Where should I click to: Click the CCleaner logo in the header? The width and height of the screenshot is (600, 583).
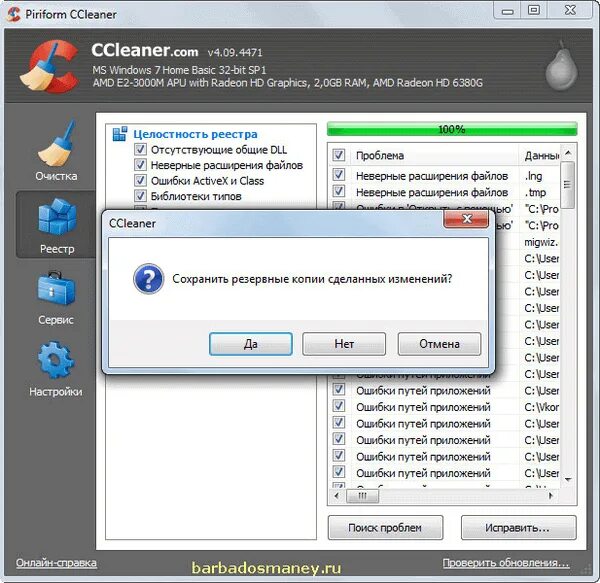click(49, 67)
